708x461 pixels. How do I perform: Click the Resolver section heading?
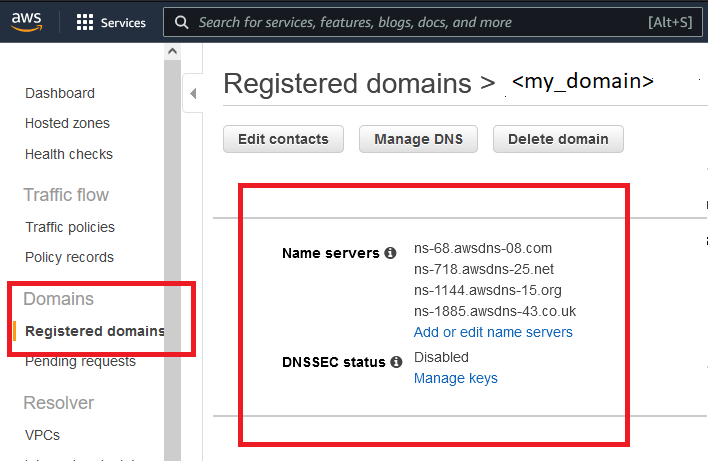59,403
